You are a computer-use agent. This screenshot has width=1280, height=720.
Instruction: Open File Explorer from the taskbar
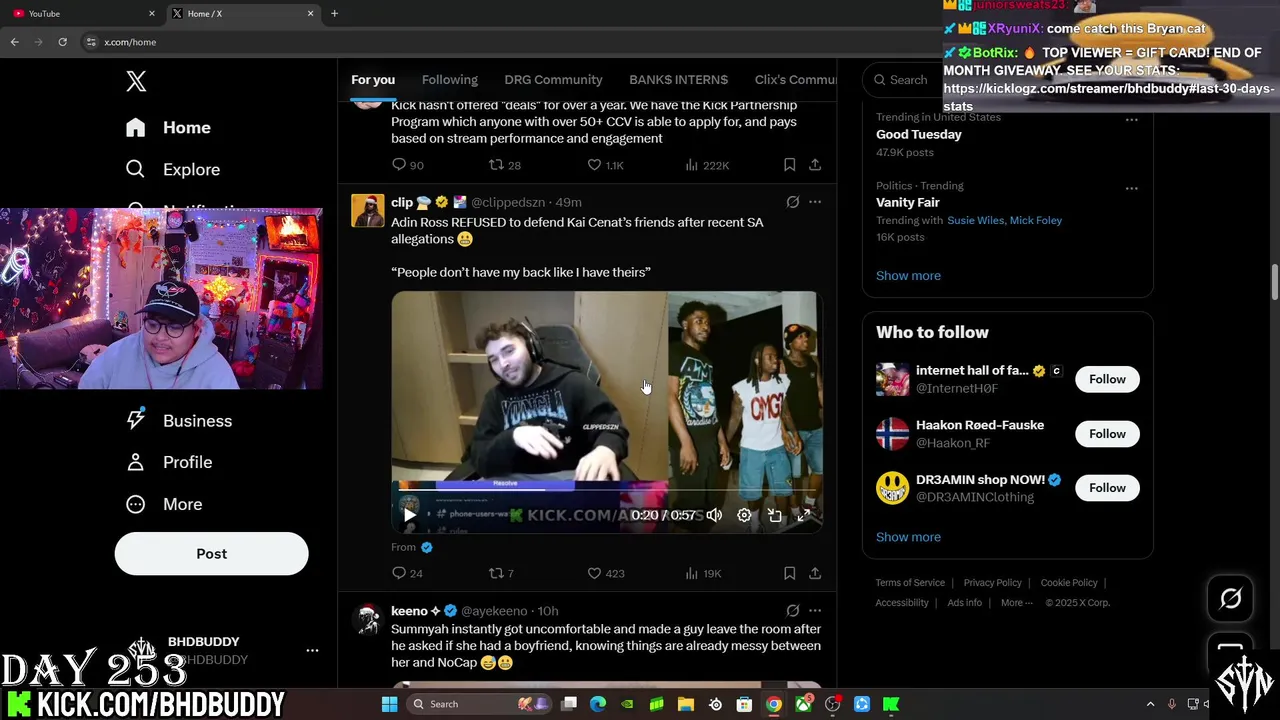(x=686, y=704)
